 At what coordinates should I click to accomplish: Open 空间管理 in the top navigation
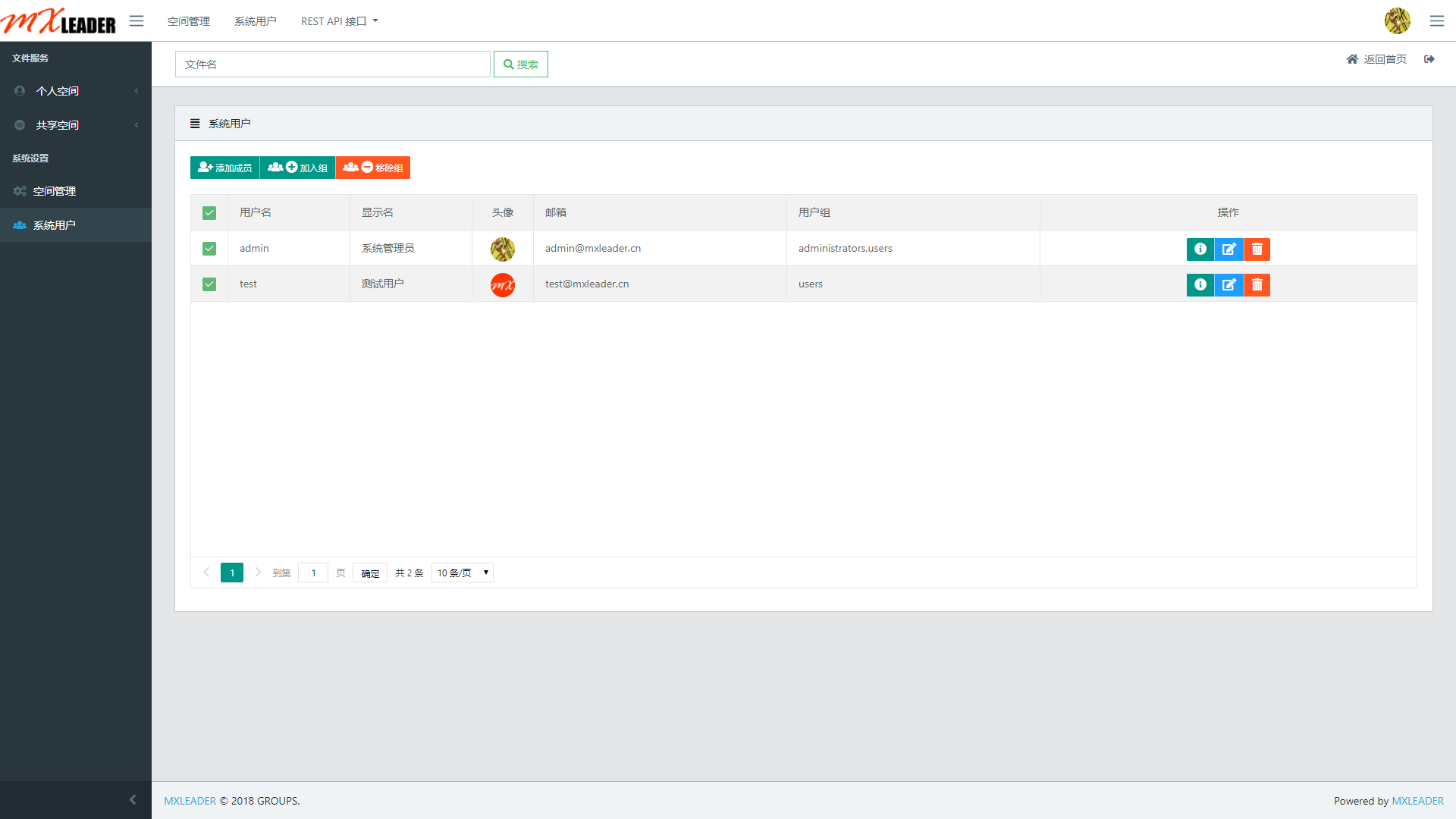188,21
